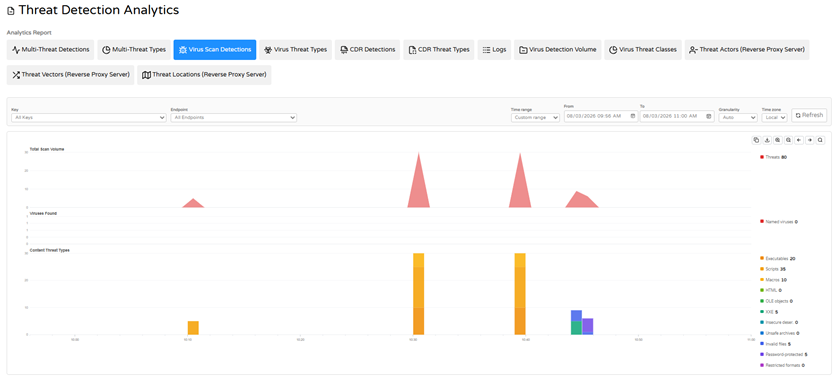This screenshot has width=836, height=380.
Task: Reset zoom with the last chart toolbar magnifier
Action: tap(820, 140)
